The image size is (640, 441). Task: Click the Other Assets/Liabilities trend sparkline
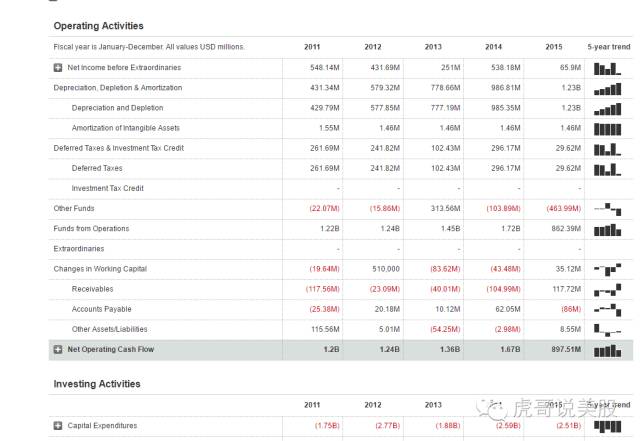tap(607, 329)
